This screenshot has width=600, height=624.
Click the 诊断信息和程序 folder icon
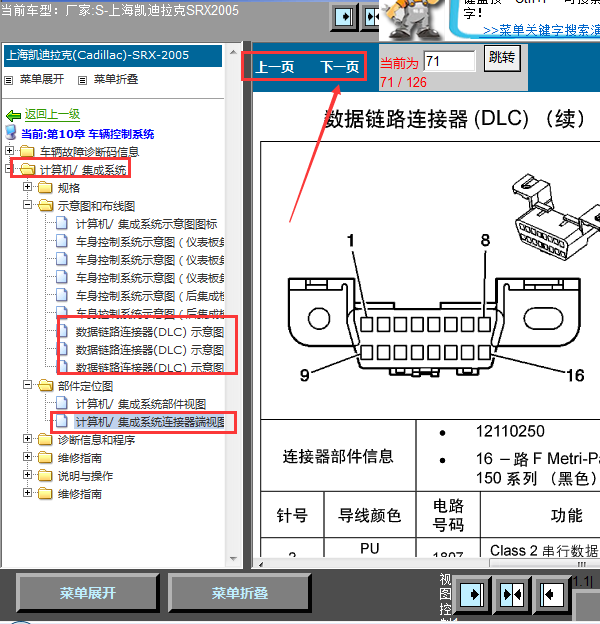tap(45, 439)
